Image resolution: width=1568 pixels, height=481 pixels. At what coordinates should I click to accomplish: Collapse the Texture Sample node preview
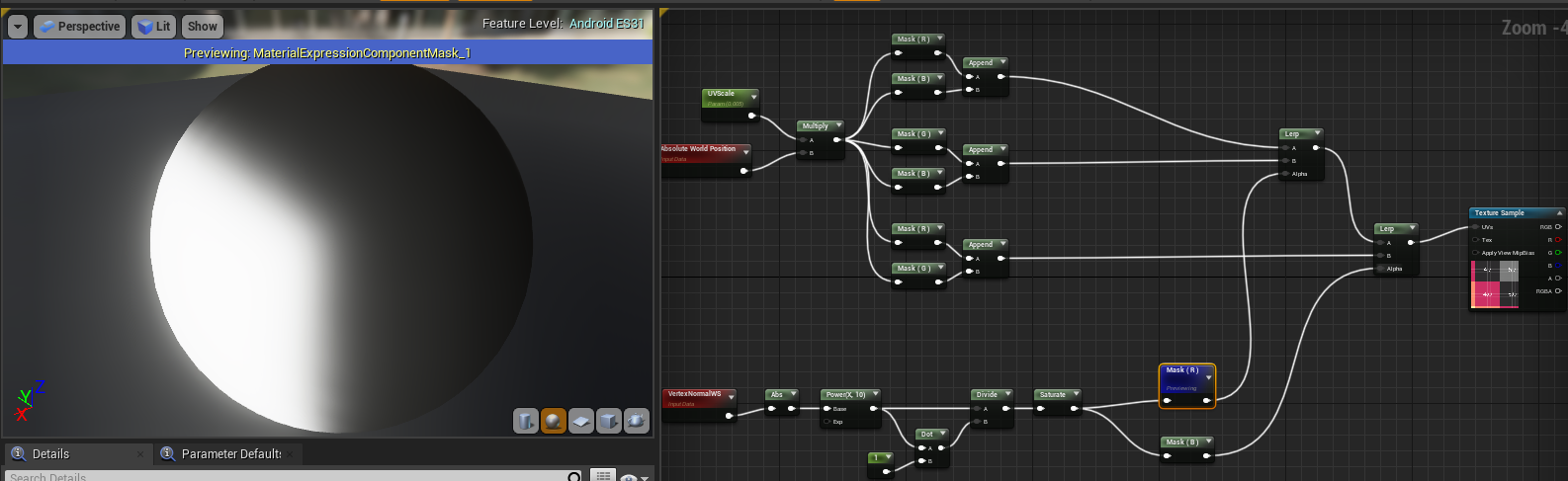coord(1560,212)
